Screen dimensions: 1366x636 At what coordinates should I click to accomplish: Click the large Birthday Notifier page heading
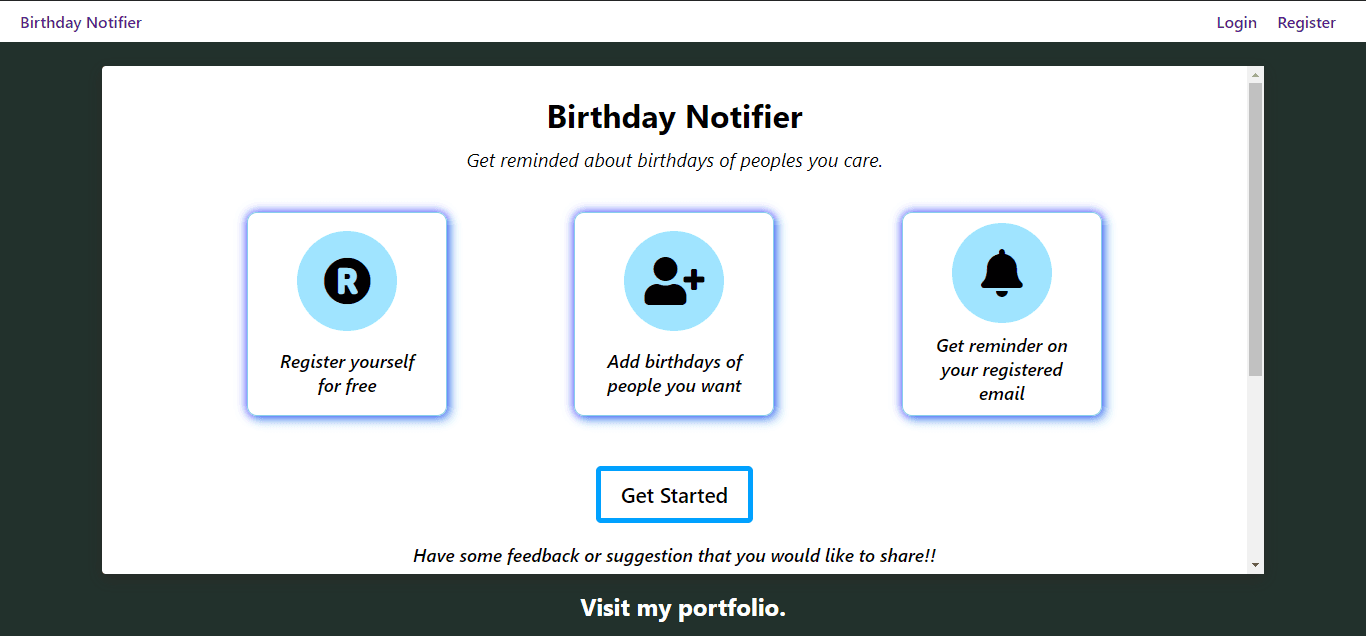point(674,117)
